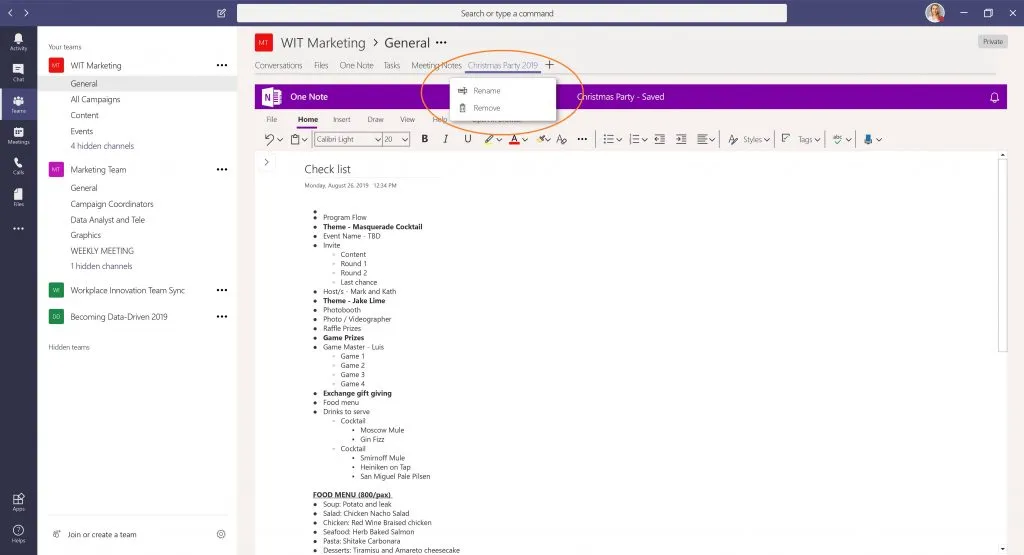Go forward using the forward arrow

(x=26, y=13)
